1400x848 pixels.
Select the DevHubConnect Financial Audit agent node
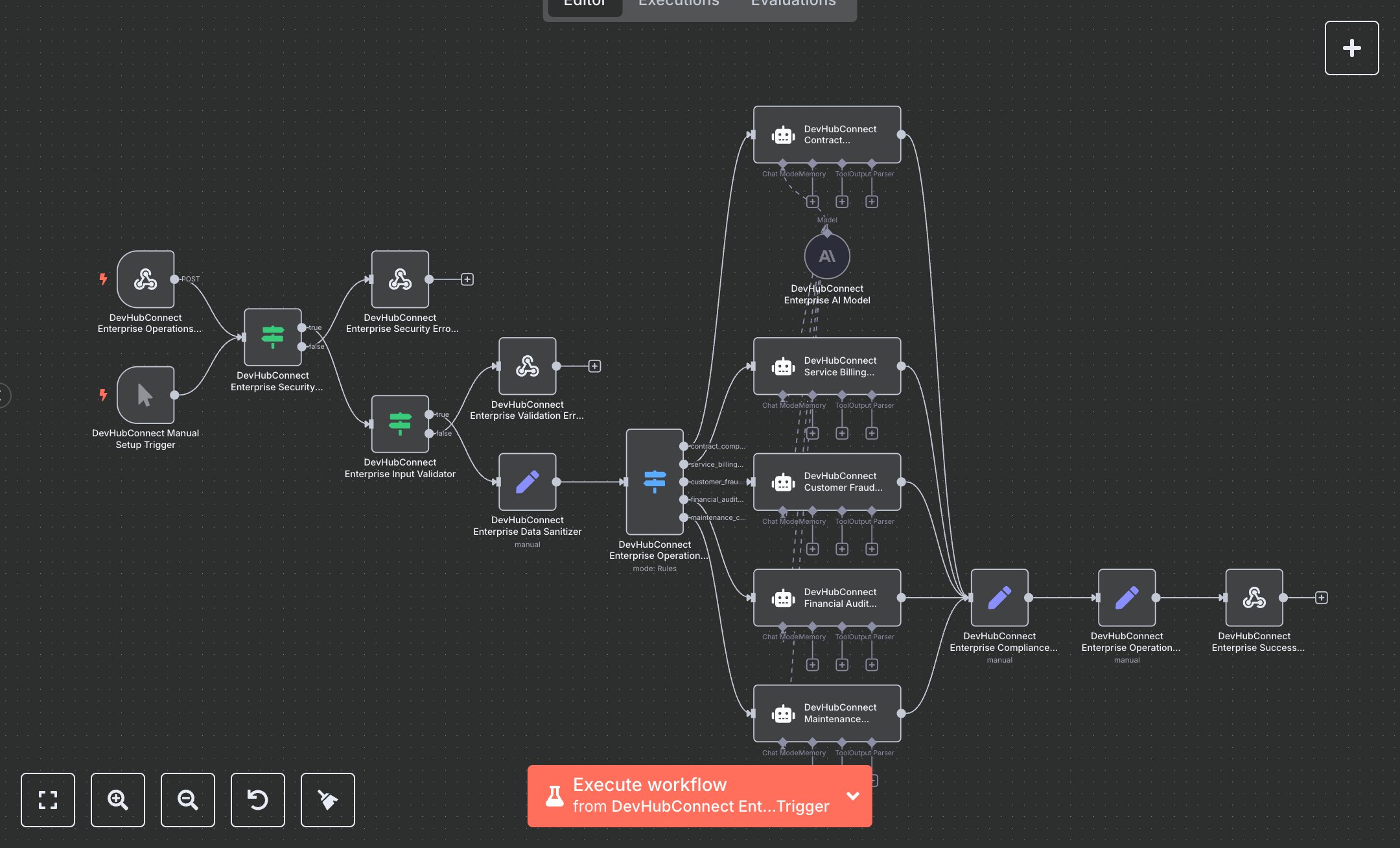coord(827,598)
